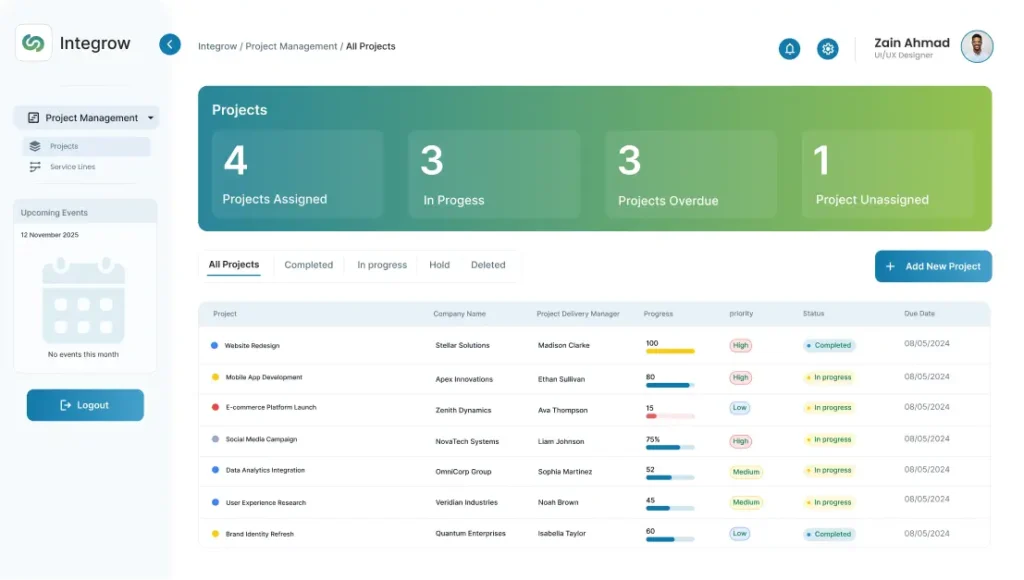Click the progress bar for E-commerce Platform Launch

(669, 415)
